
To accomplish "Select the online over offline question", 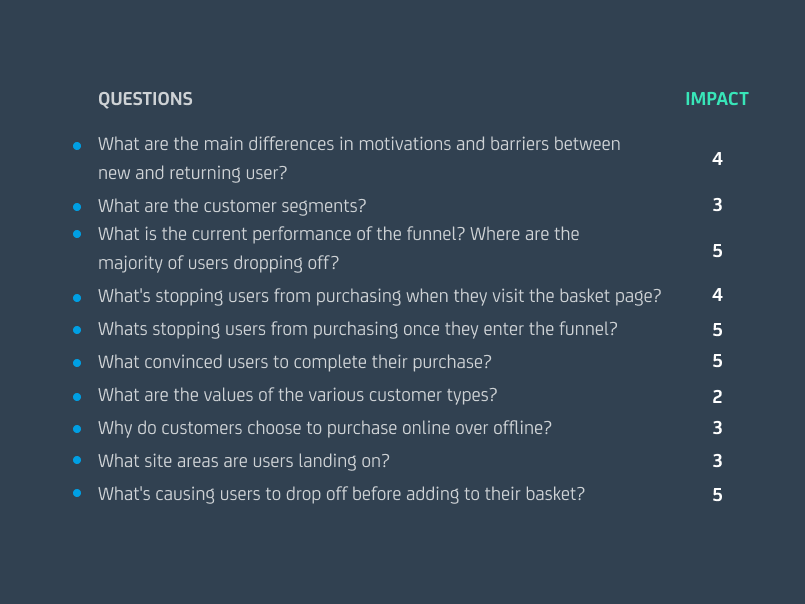I will point(324,428).
